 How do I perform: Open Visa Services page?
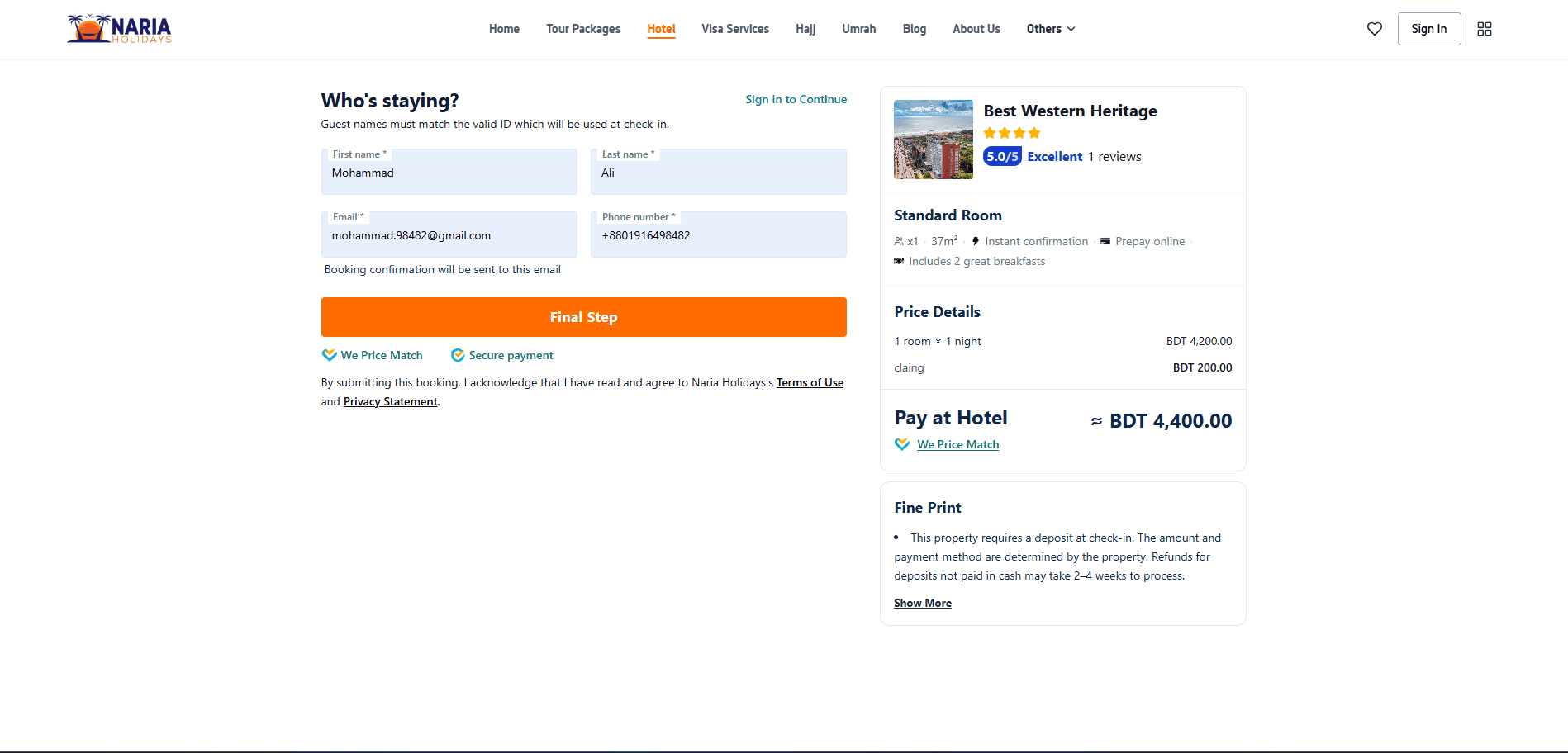click(x=735, y=29)
